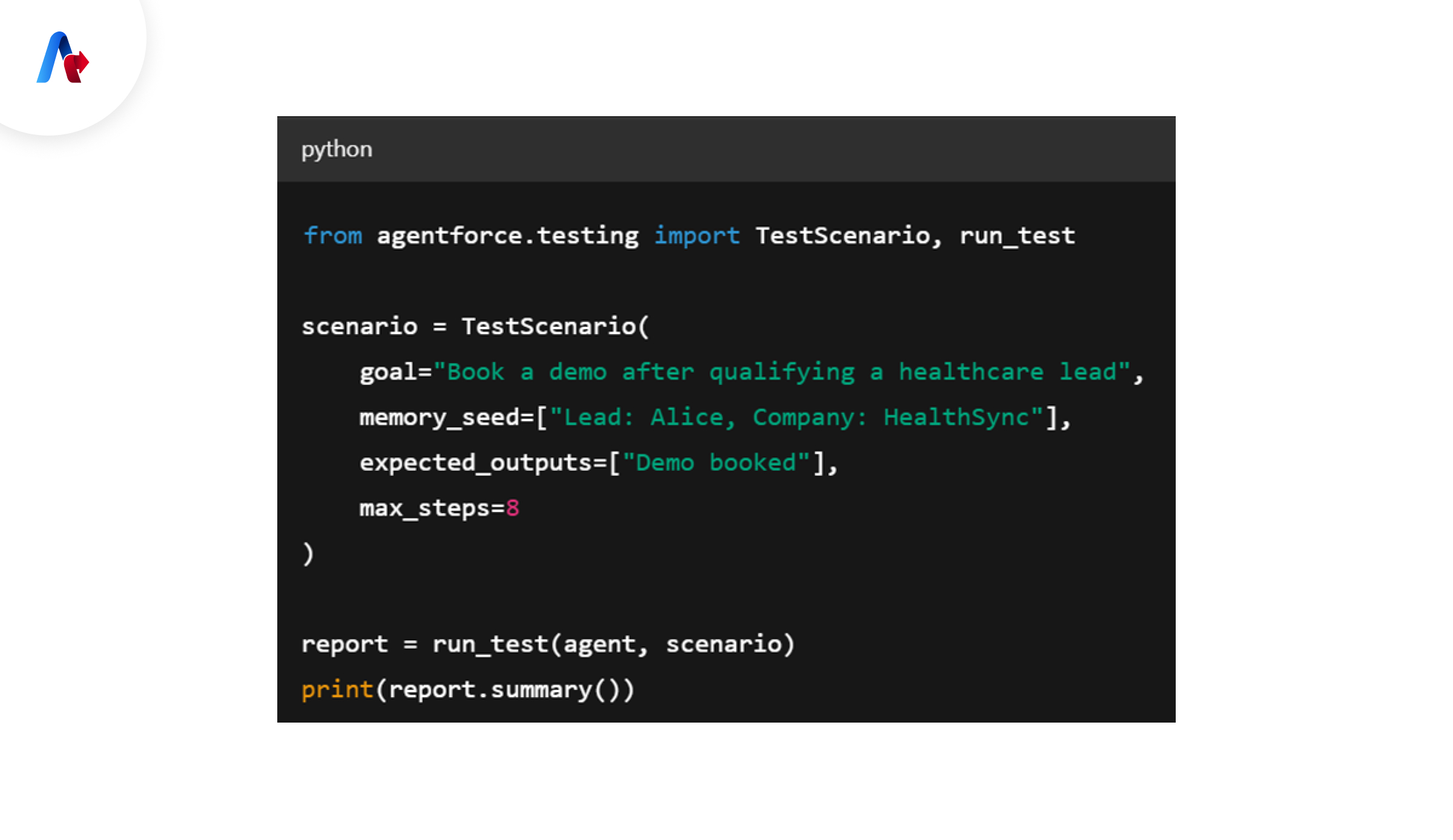Image resolution: width=1453 pixels, height=840 pixels.
Task: Click the 'python' language label
Action: pos(337,149)
